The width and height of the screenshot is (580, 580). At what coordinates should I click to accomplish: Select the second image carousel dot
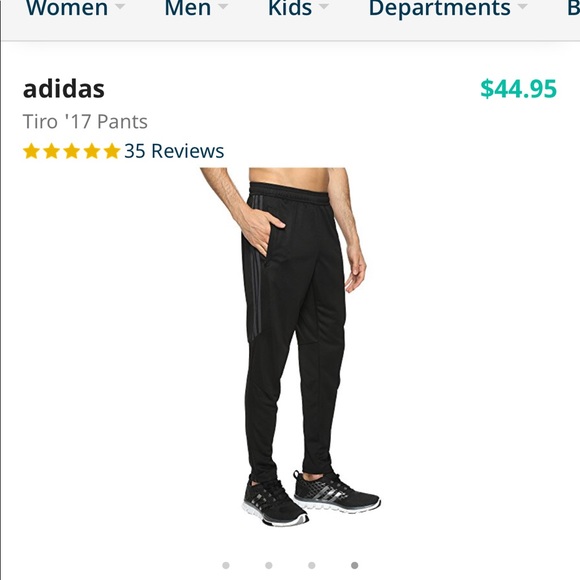pyautogui.click(x=269, y=565)
